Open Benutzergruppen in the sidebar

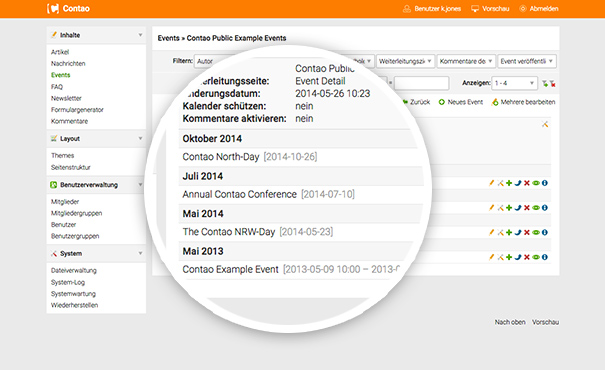coord(75,236)
